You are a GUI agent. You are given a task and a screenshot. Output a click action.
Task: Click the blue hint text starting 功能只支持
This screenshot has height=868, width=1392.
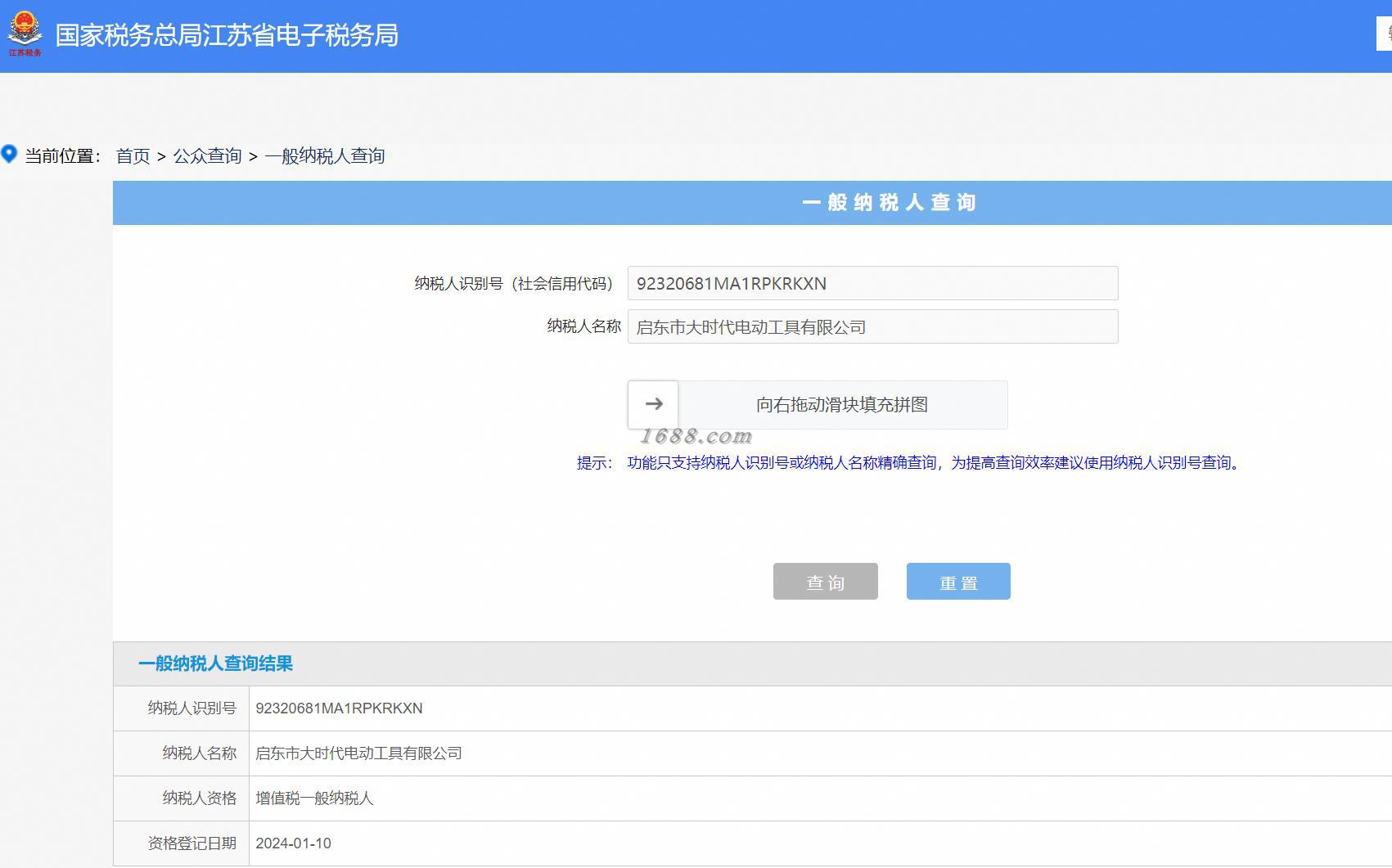pos(935,463)
